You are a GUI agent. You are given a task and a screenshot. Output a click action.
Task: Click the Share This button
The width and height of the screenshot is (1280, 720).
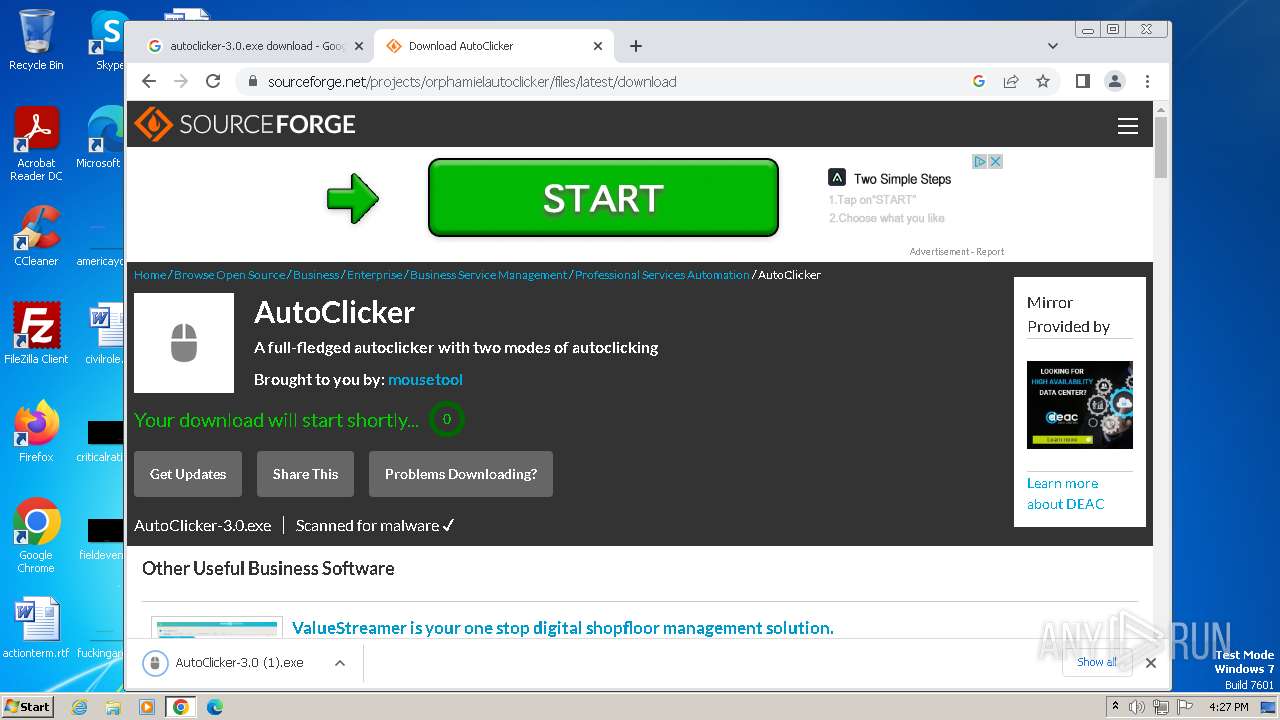tap(305, 474)
